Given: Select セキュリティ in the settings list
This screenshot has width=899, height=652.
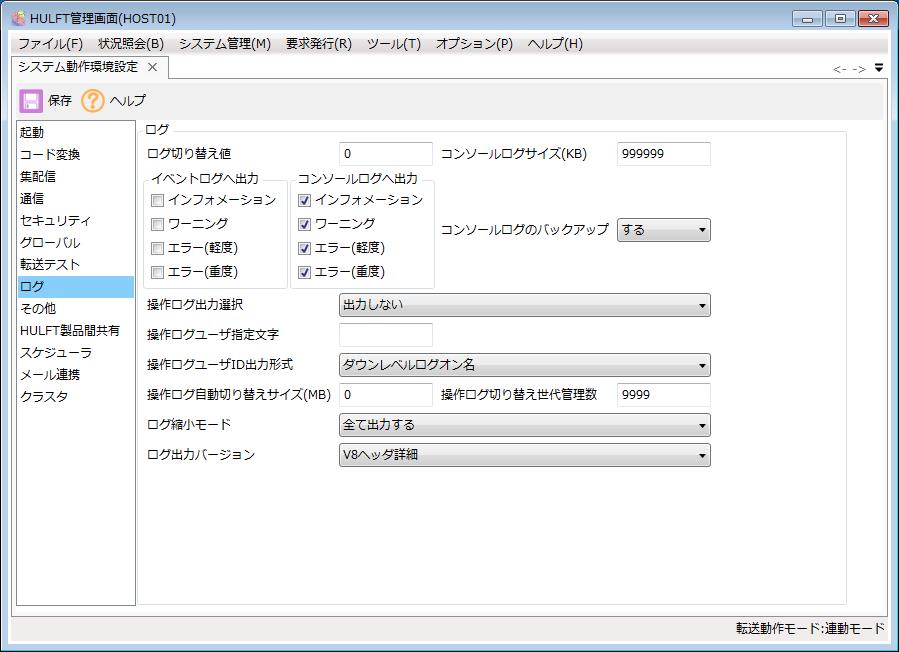Looking at the screenshot, I should pyautogui.click(x=55, y=220).
